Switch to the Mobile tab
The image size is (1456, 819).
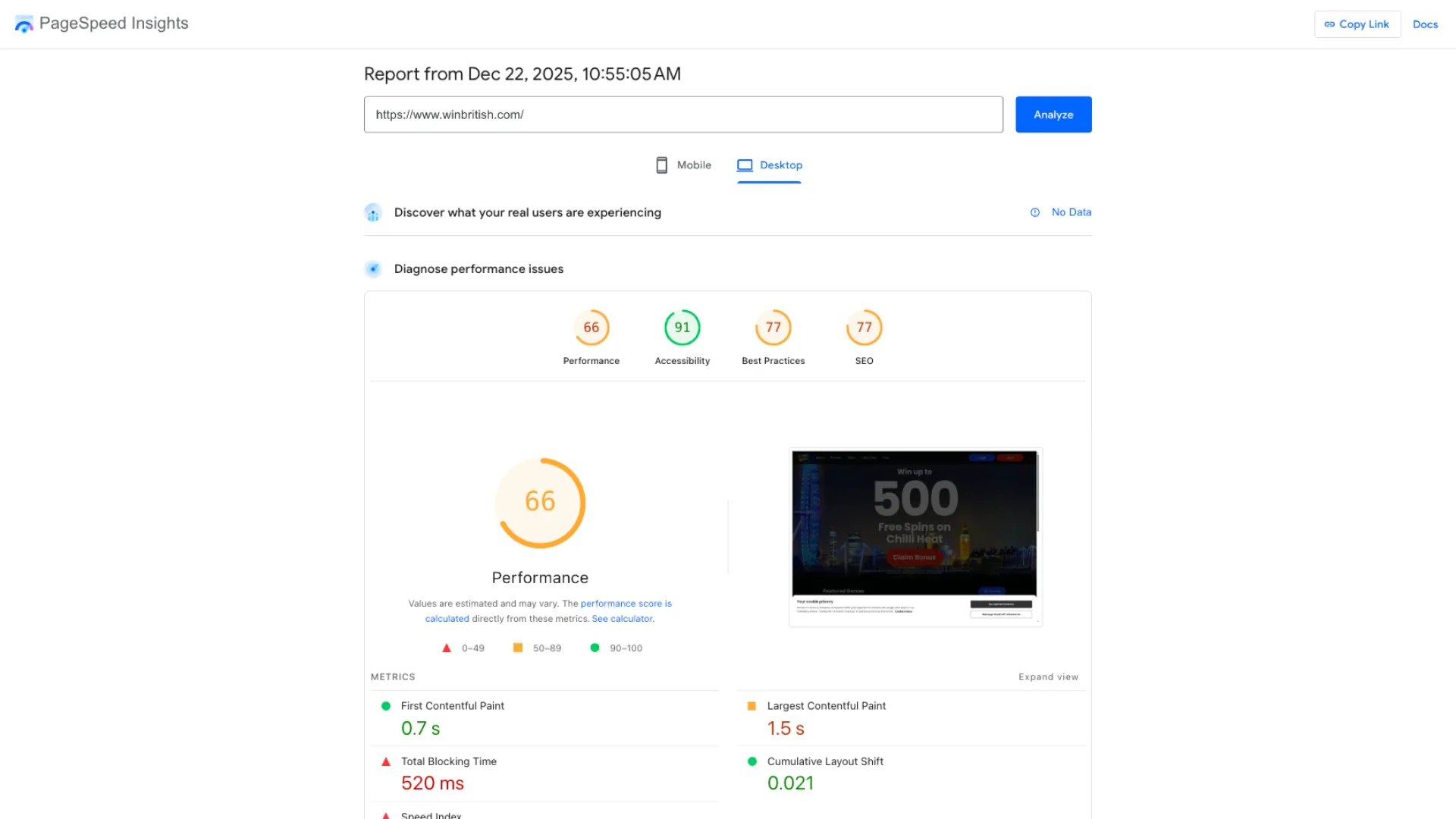click(x=682, y=165)
